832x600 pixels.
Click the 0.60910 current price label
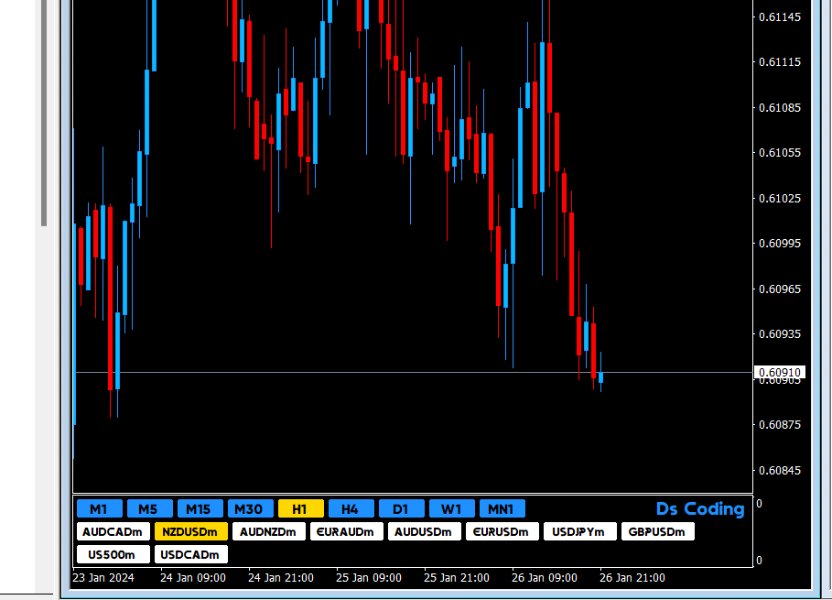pos(779,372)
